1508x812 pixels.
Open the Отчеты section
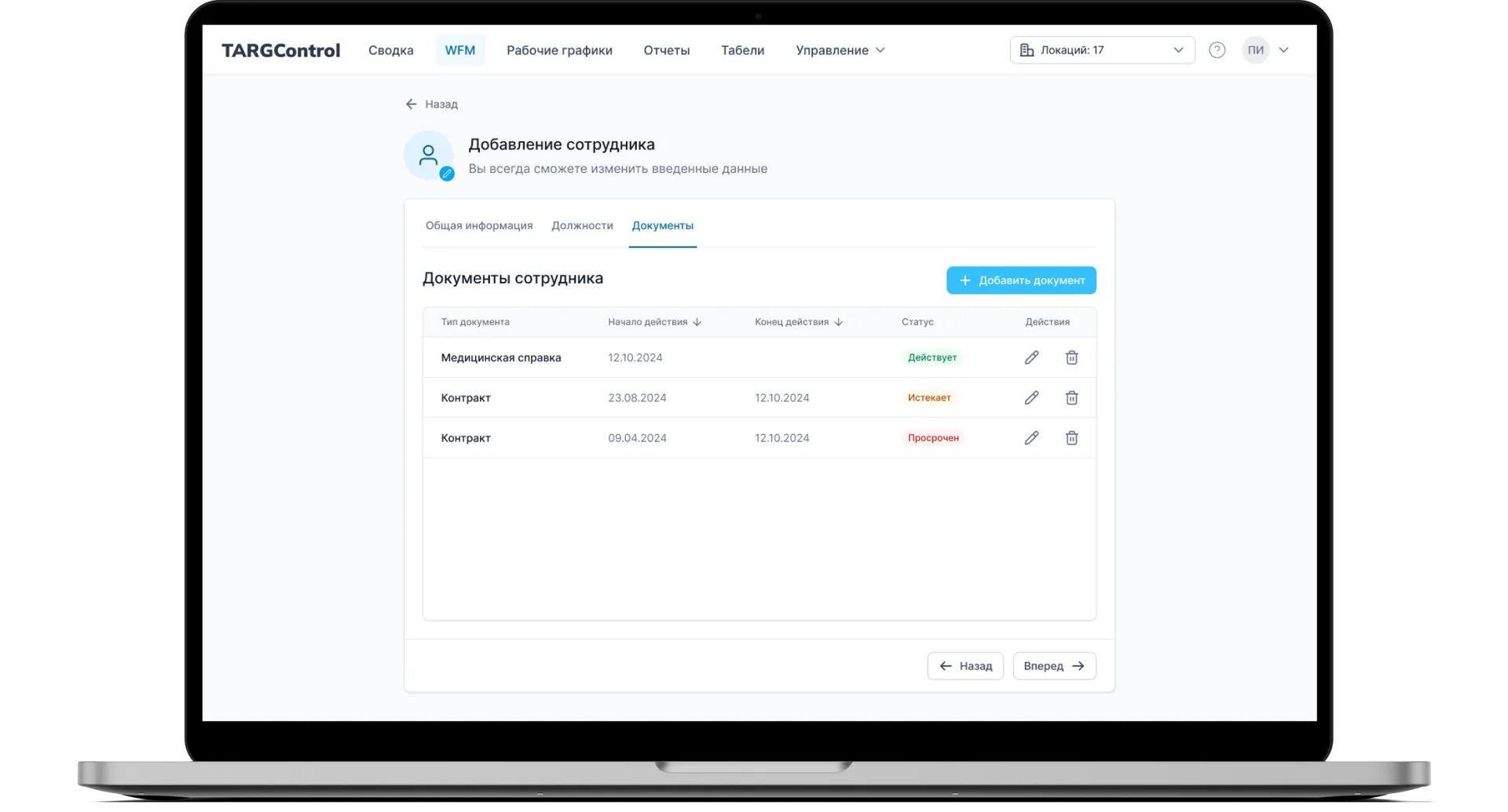(x=666, y=50)
